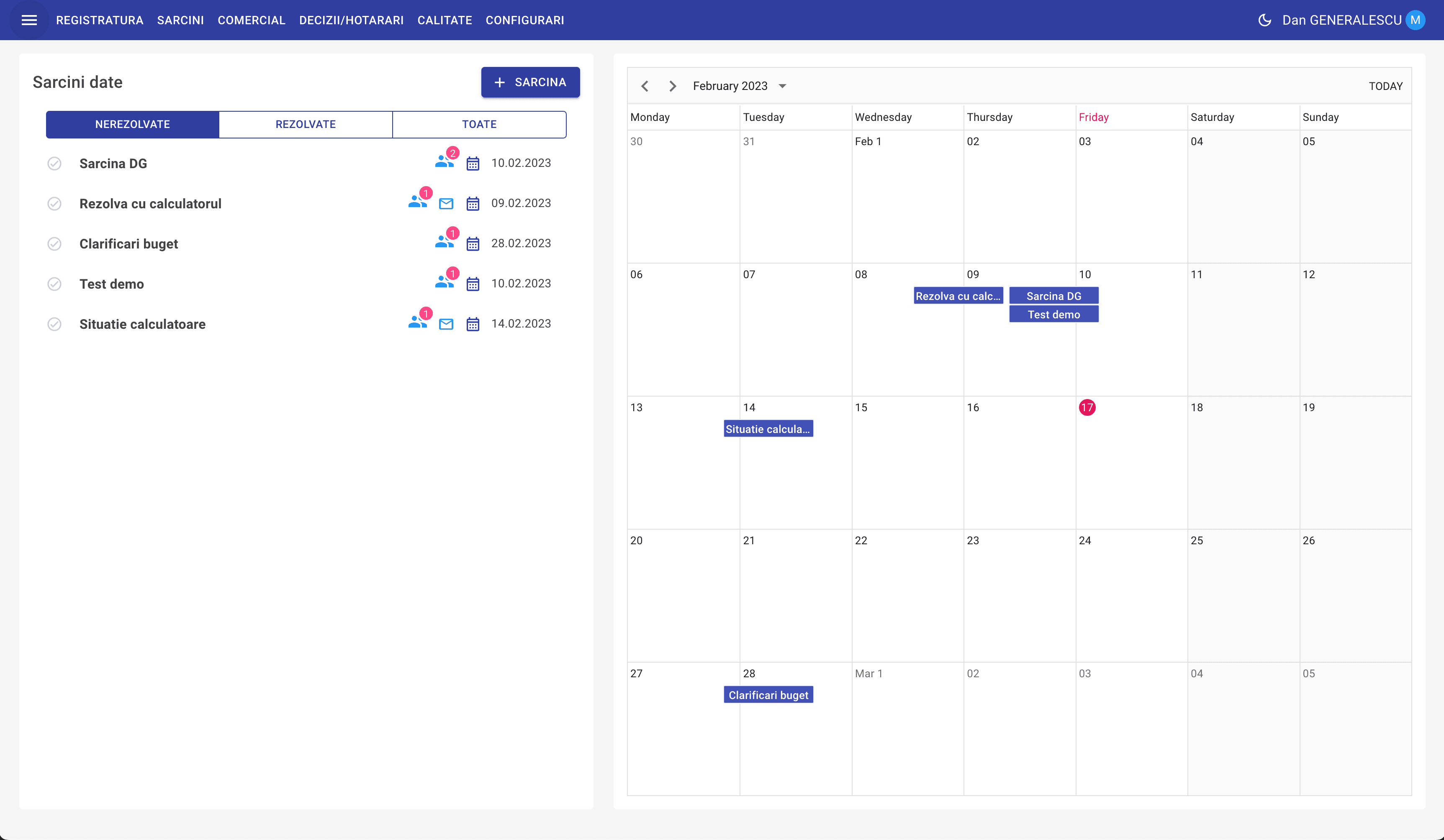Open the COMERCIAL menu
1444x840 pixels.
tap(251, 20)
